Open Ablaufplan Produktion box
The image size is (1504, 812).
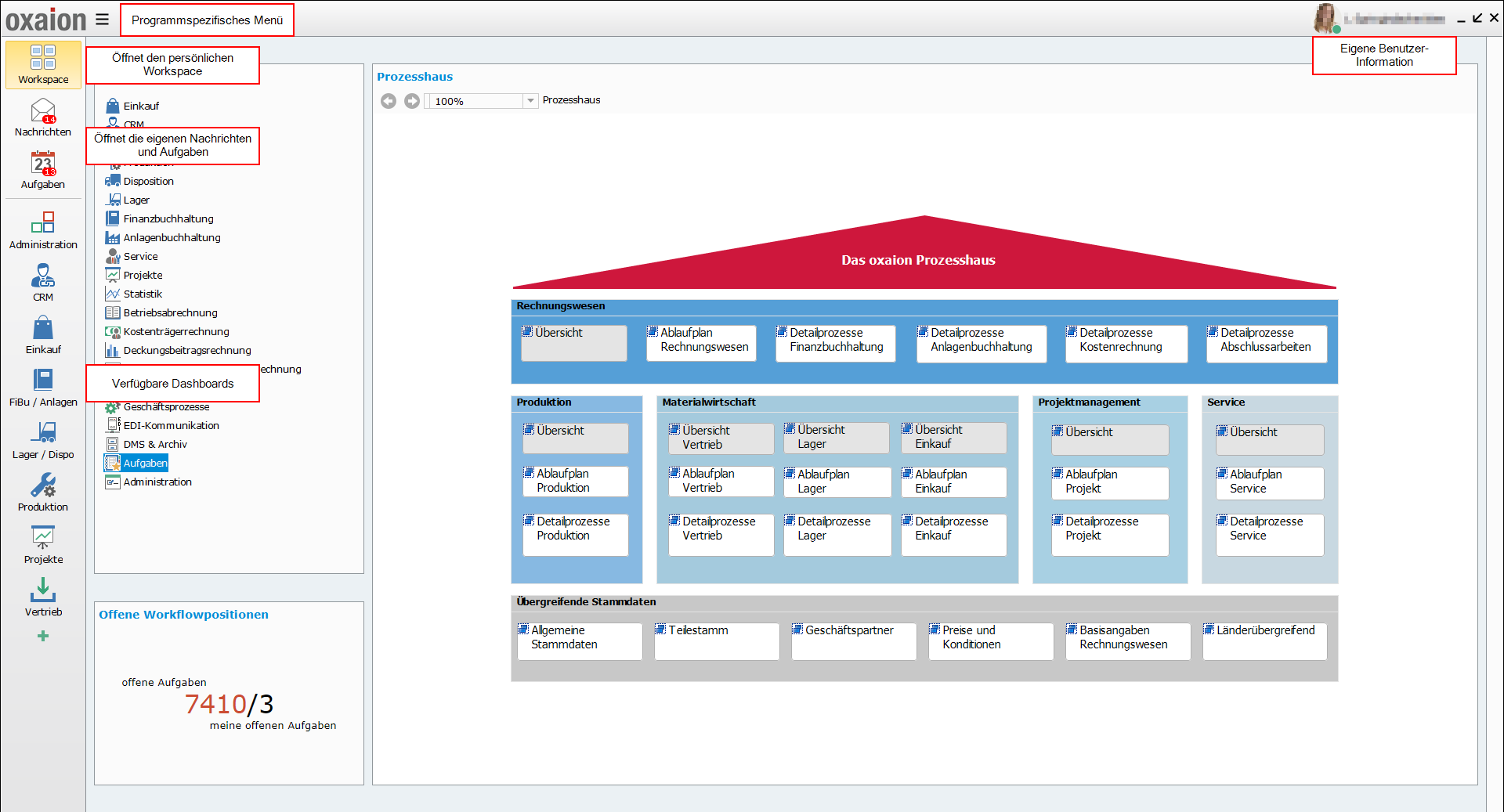[x=576, y=481]
